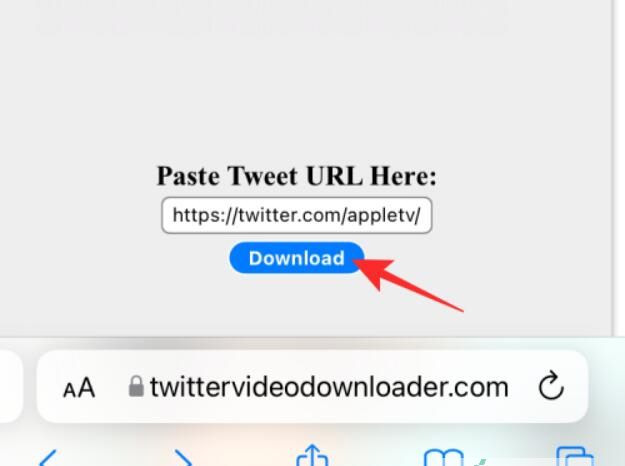Click the white margin strip beside the page
Image resolution: width=625 pixels, height=466 pixels.
[x=619, y=167]
